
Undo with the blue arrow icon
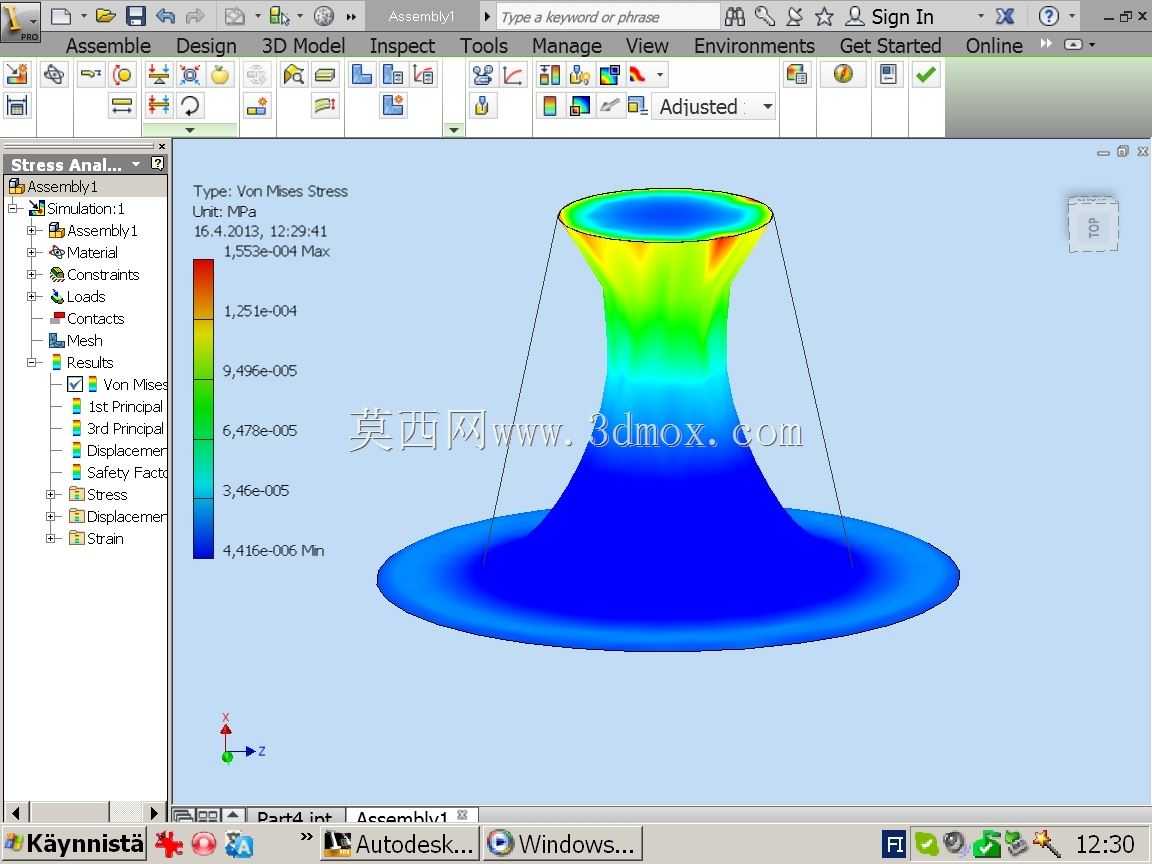165,15
